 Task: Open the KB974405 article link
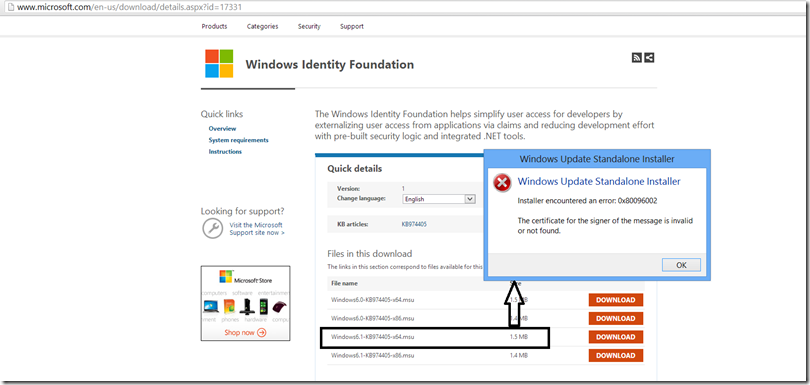point(414,224)
